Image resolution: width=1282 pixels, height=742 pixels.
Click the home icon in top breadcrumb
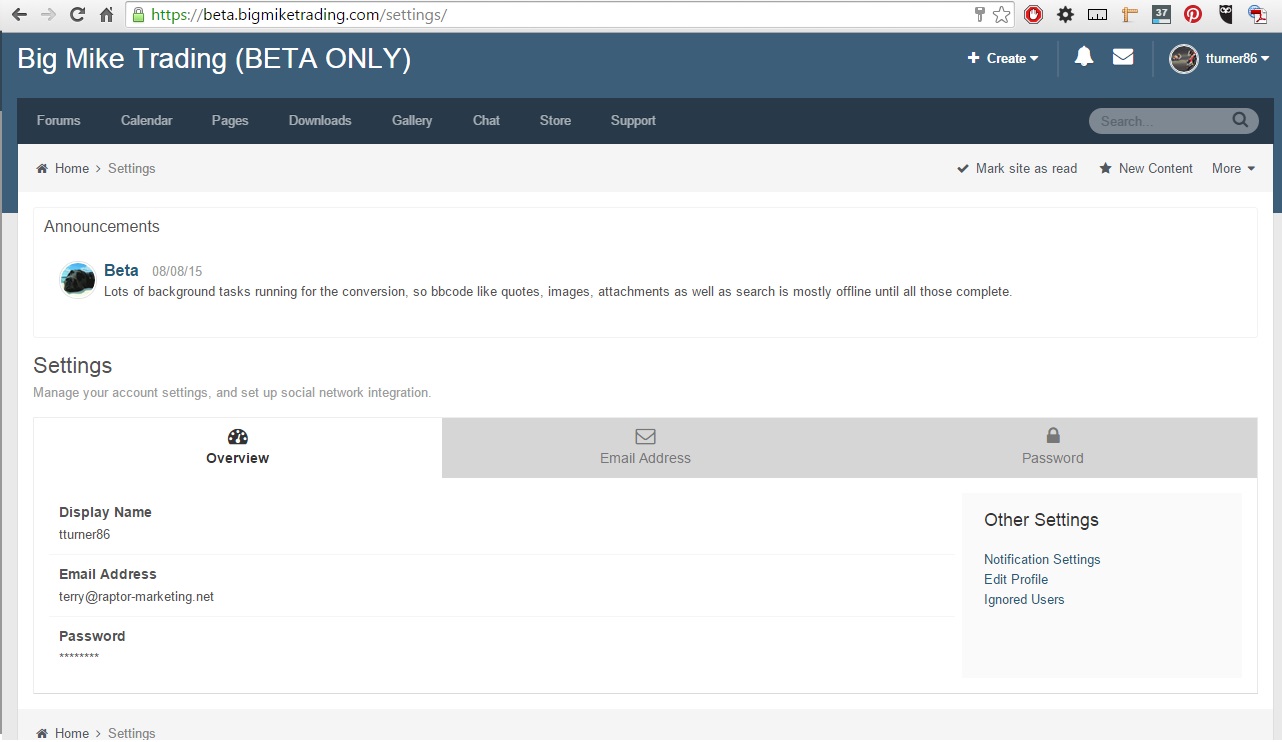coord(42,168)
